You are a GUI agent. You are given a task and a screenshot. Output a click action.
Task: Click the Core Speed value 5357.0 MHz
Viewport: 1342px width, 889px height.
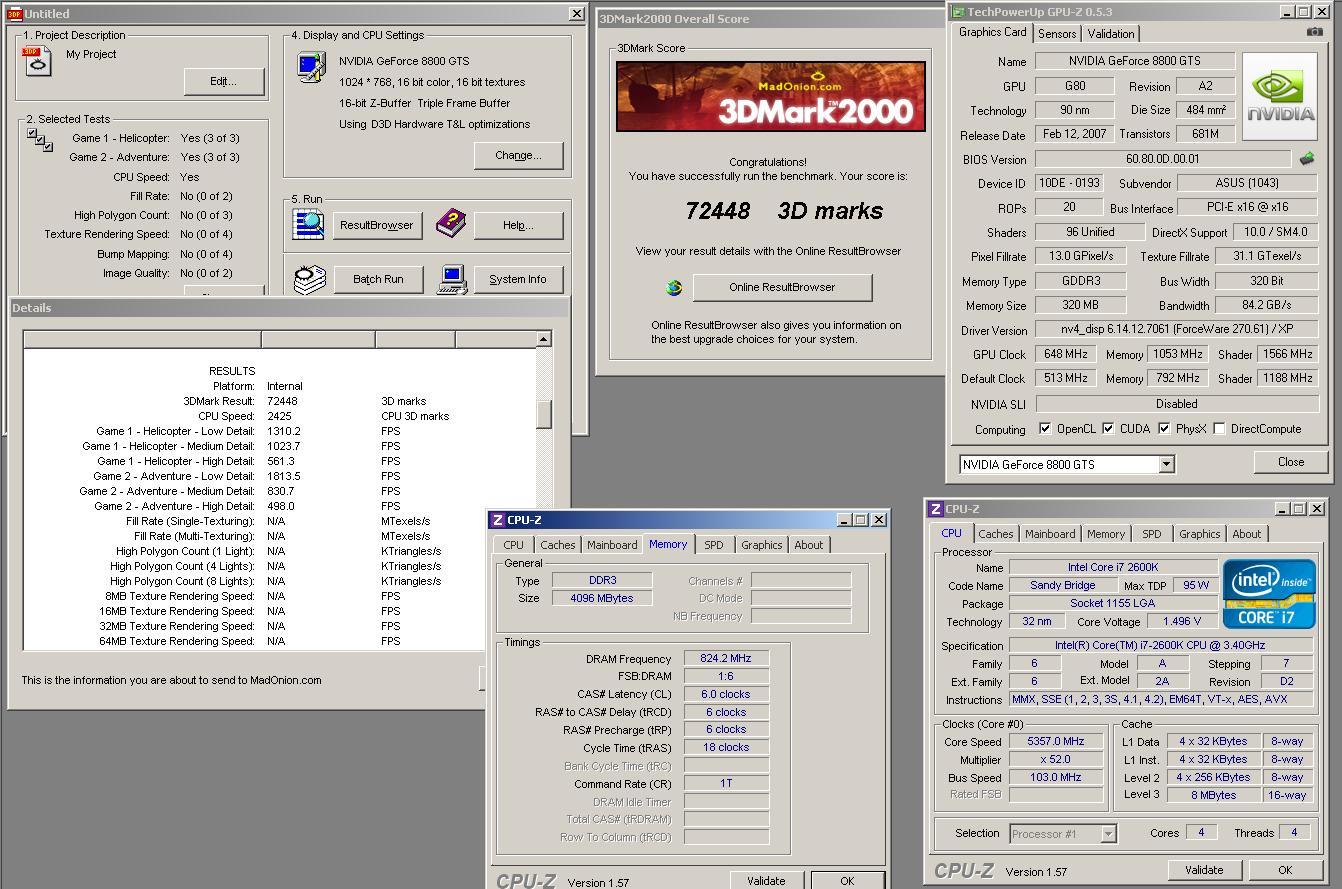coord(1055,741)
